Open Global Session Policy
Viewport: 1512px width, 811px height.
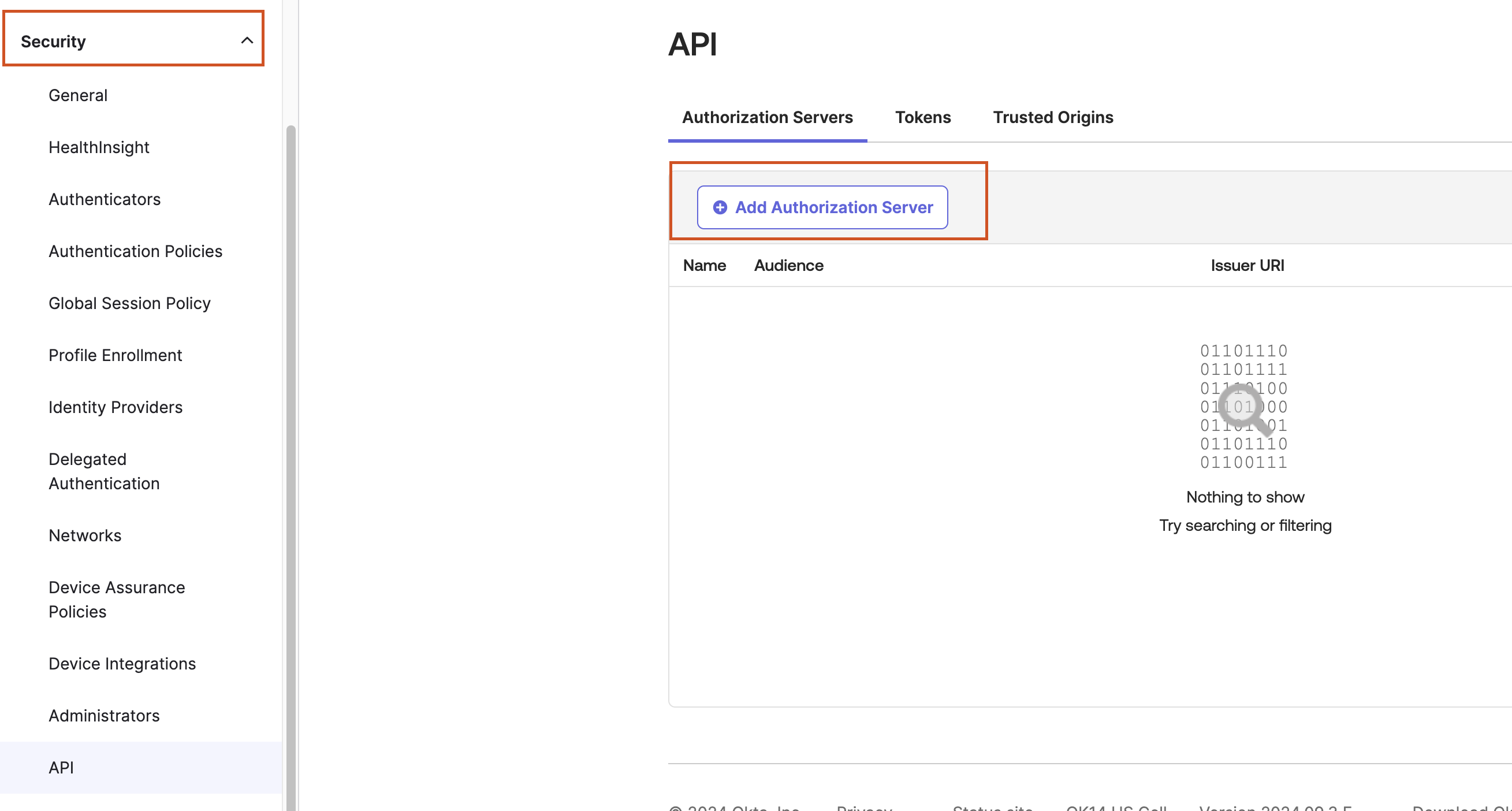point(130,303)
